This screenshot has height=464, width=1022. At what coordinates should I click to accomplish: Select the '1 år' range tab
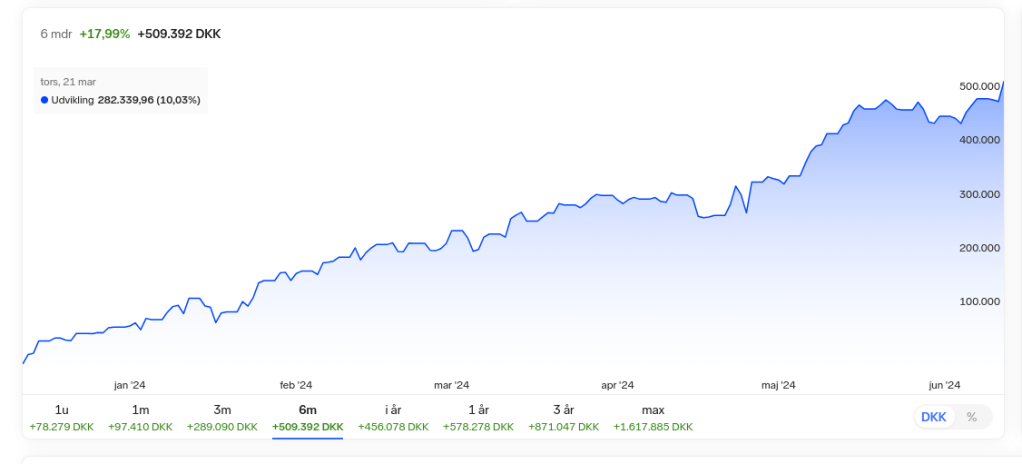click(x=478, y=417)
